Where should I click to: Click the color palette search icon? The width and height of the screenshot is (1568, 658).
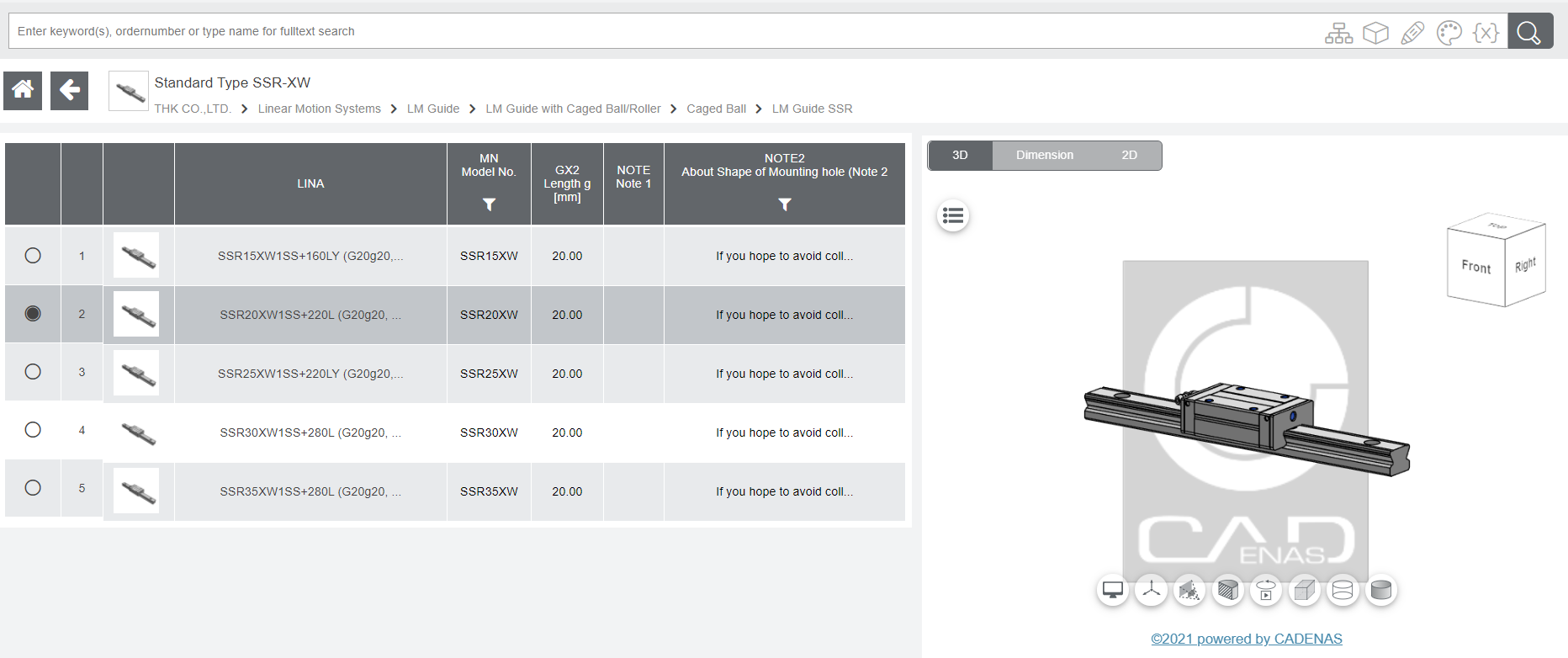coord(1449,33)
